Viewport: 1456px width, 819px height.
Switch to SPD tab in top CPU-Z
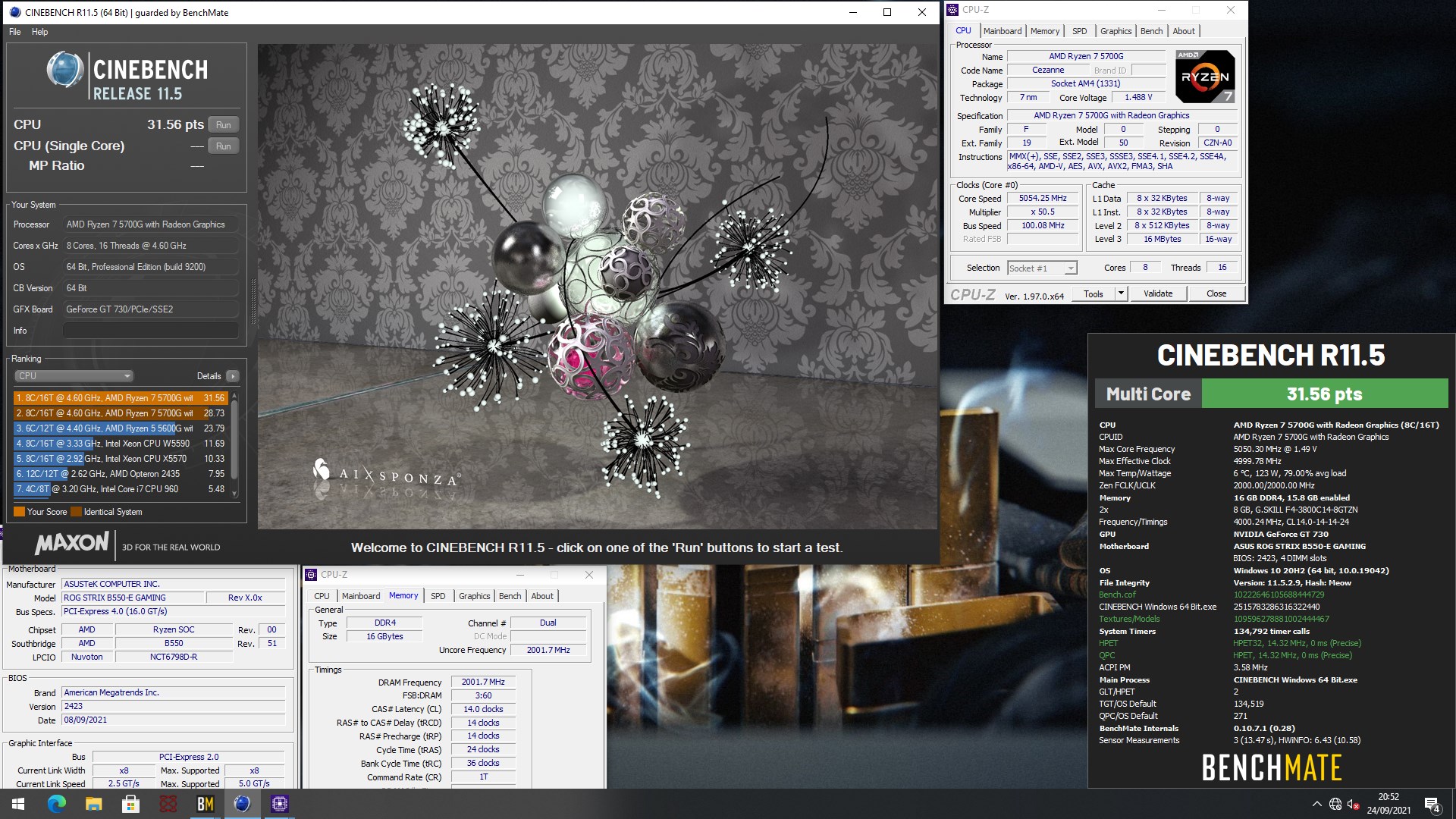(1079, 31)
